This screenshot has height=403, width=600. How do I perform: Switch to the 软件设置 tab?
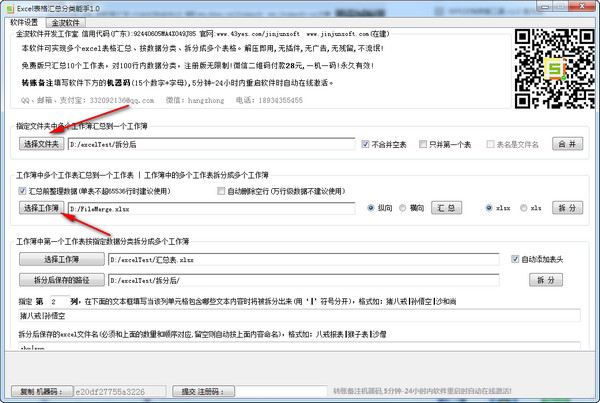pyautogui.click(x=24, y=22)
